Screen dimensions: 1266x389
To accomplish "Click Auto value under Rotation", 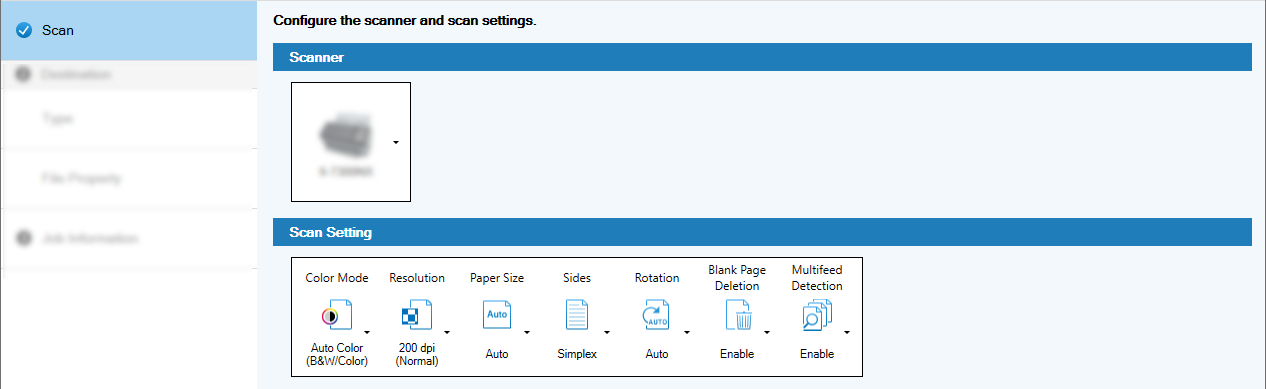I will [x=657, y=354].
